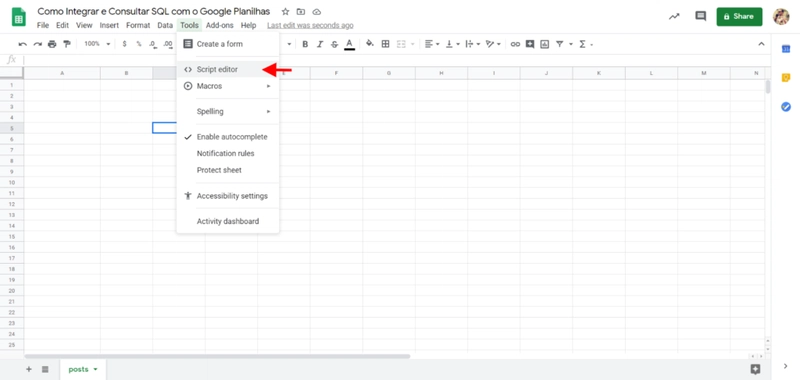Screen dimensions: 800x380
Task: Expand the Spelling submenu
Action: click(x=228, y=111)
